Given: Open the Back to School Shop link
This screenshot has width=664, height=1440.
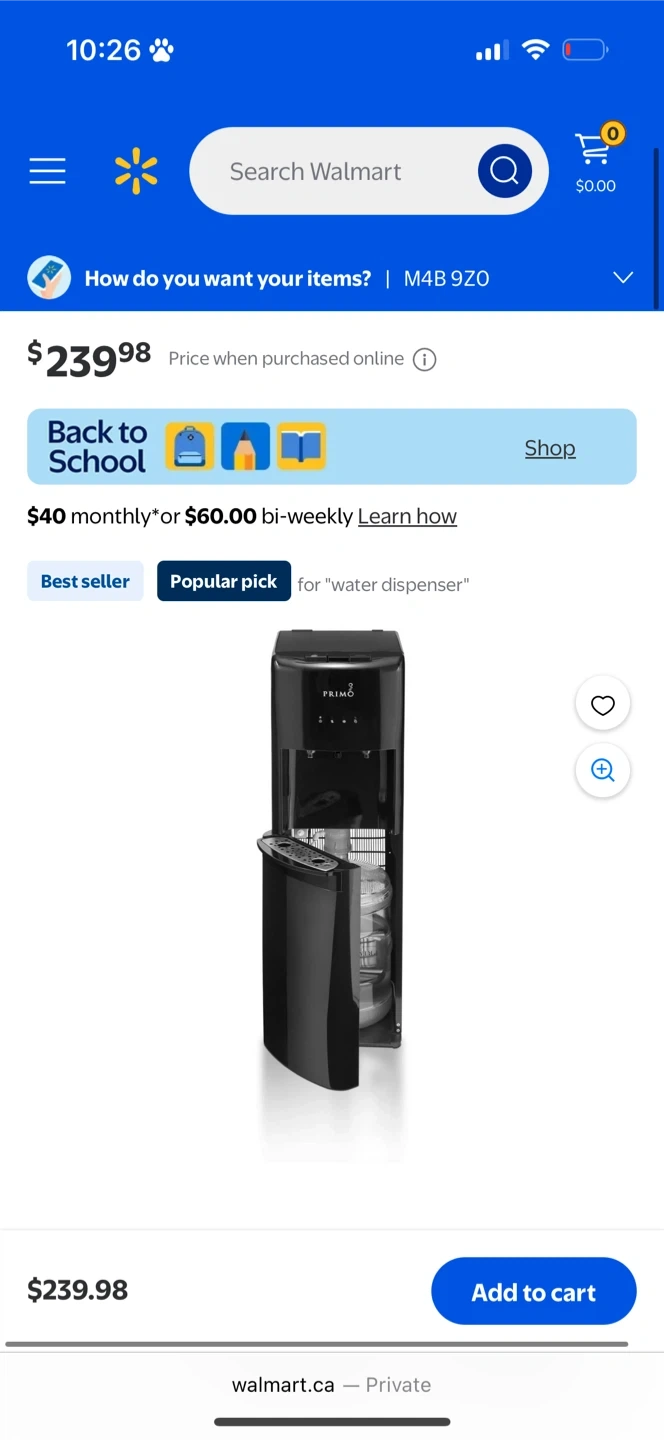Looking at the screenshot, I should click(x=550, y=448).
